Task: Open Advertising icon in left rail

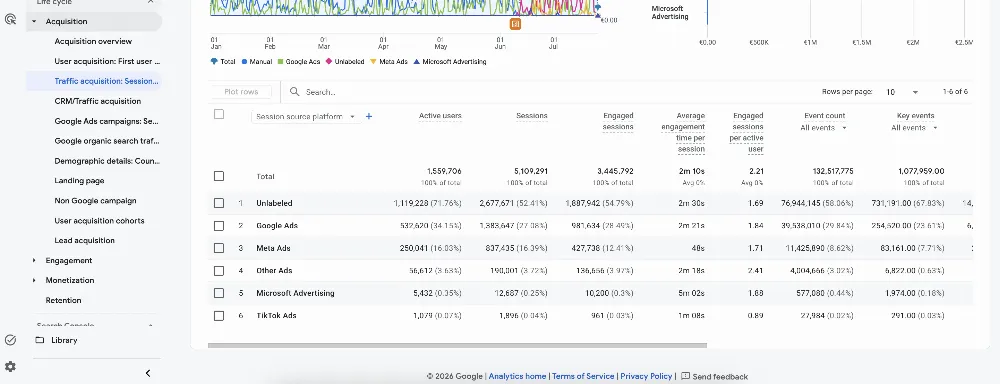Action: (x=10, y=19)
